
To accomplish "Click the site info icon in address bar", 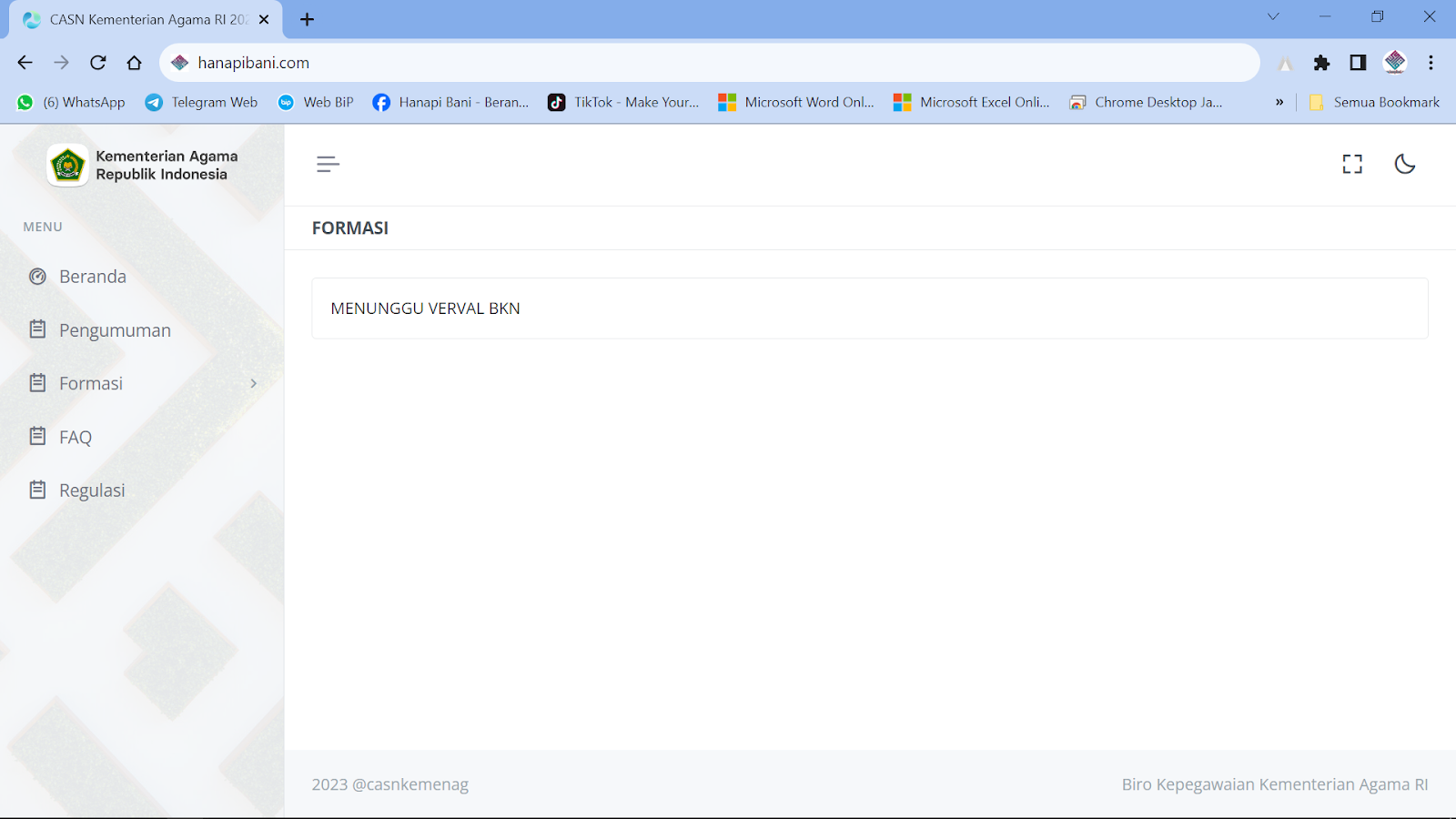I will [x=180, y=63].
